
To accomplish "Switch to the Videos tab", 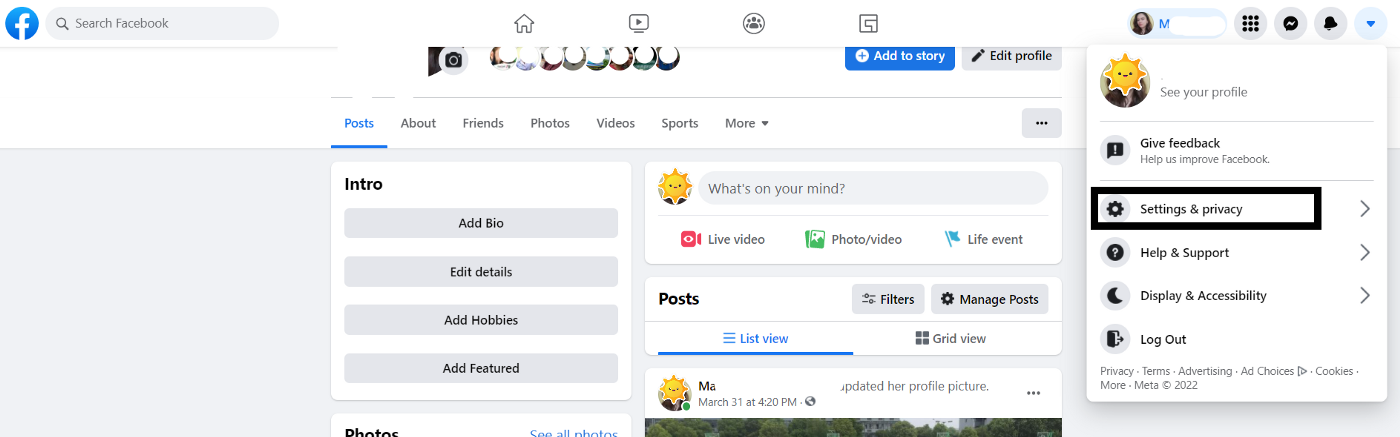I will [x=616, y=123].
